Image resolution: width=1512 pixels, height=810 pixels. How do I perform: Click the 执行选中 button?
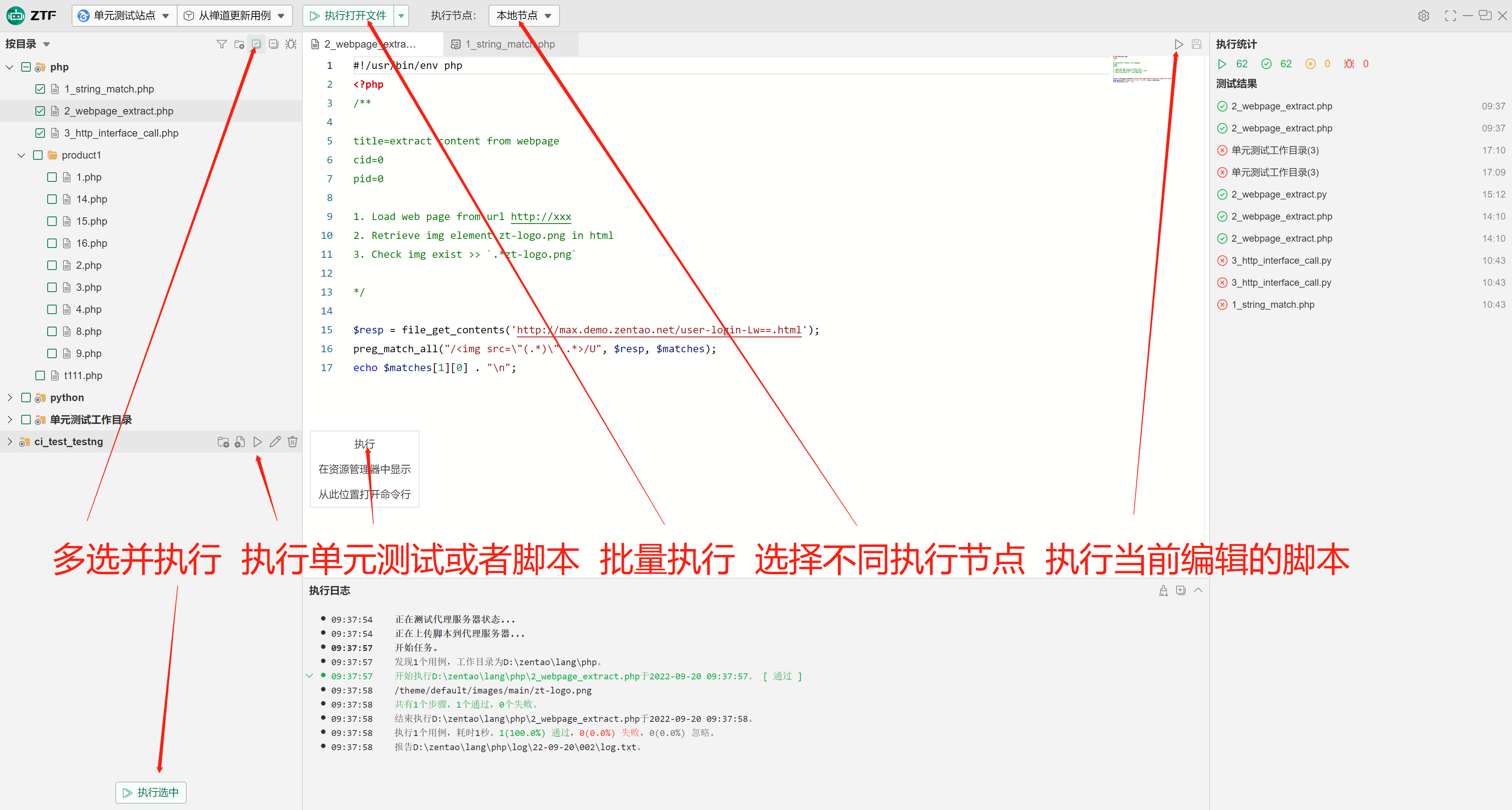click(151, 792)
